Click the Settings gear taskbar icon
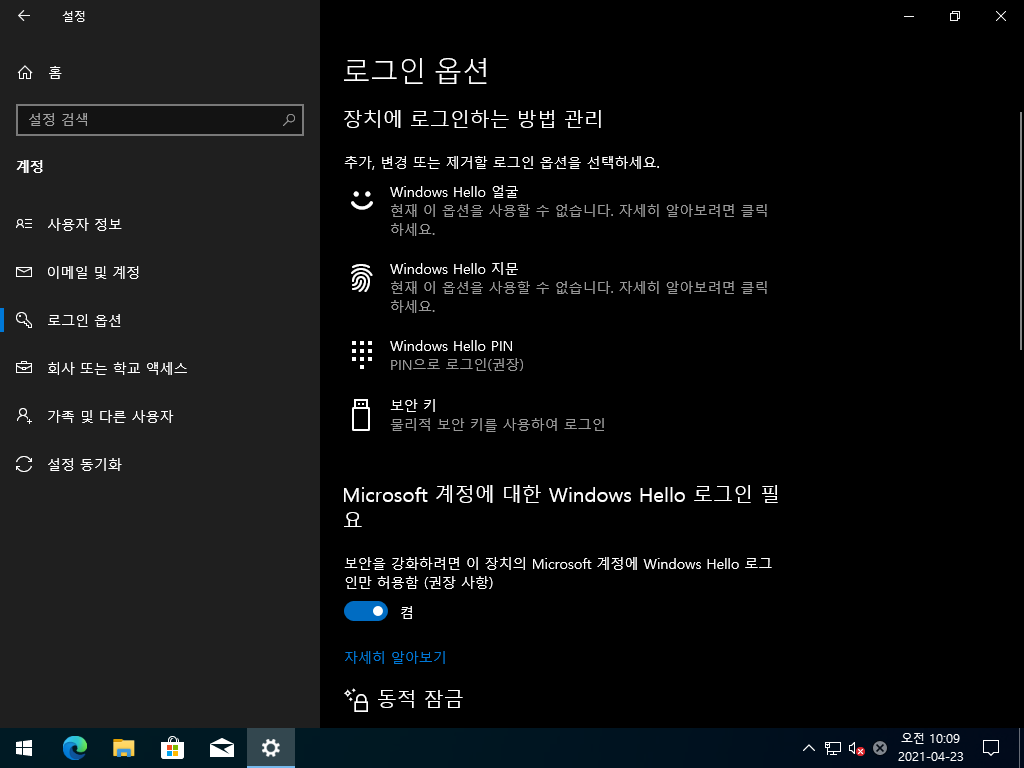Viewport: 1024px width, 768px height. coord(270,748)
